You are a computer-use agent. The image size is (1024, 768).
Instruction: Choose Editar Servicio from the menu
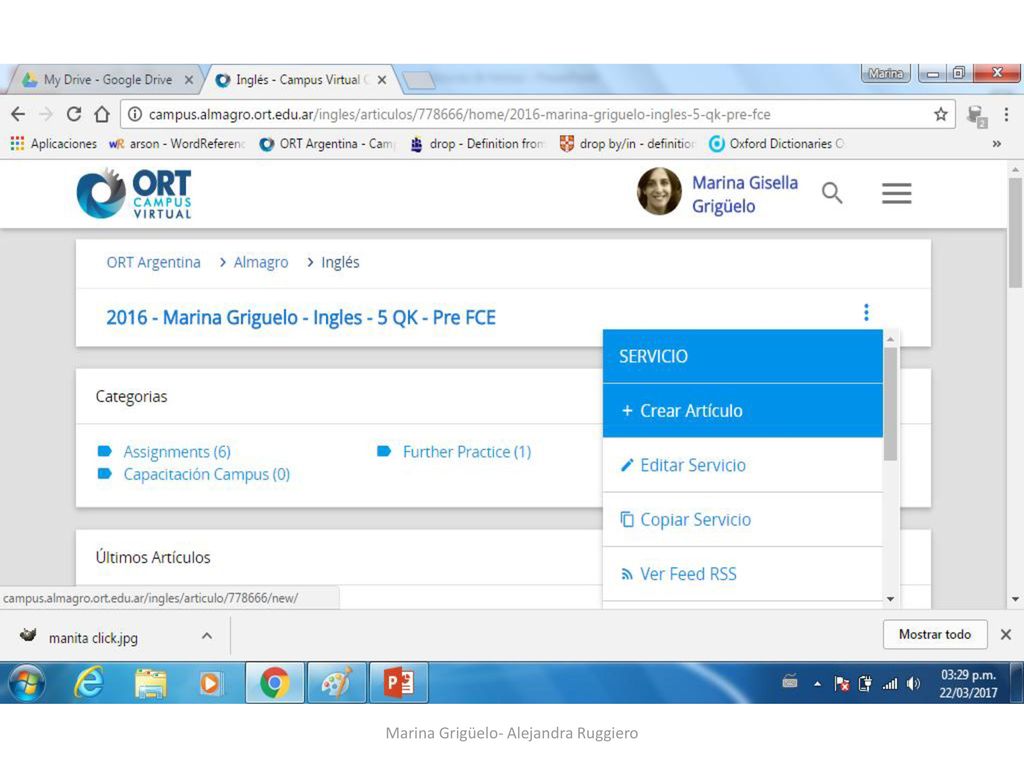[743, 465]
